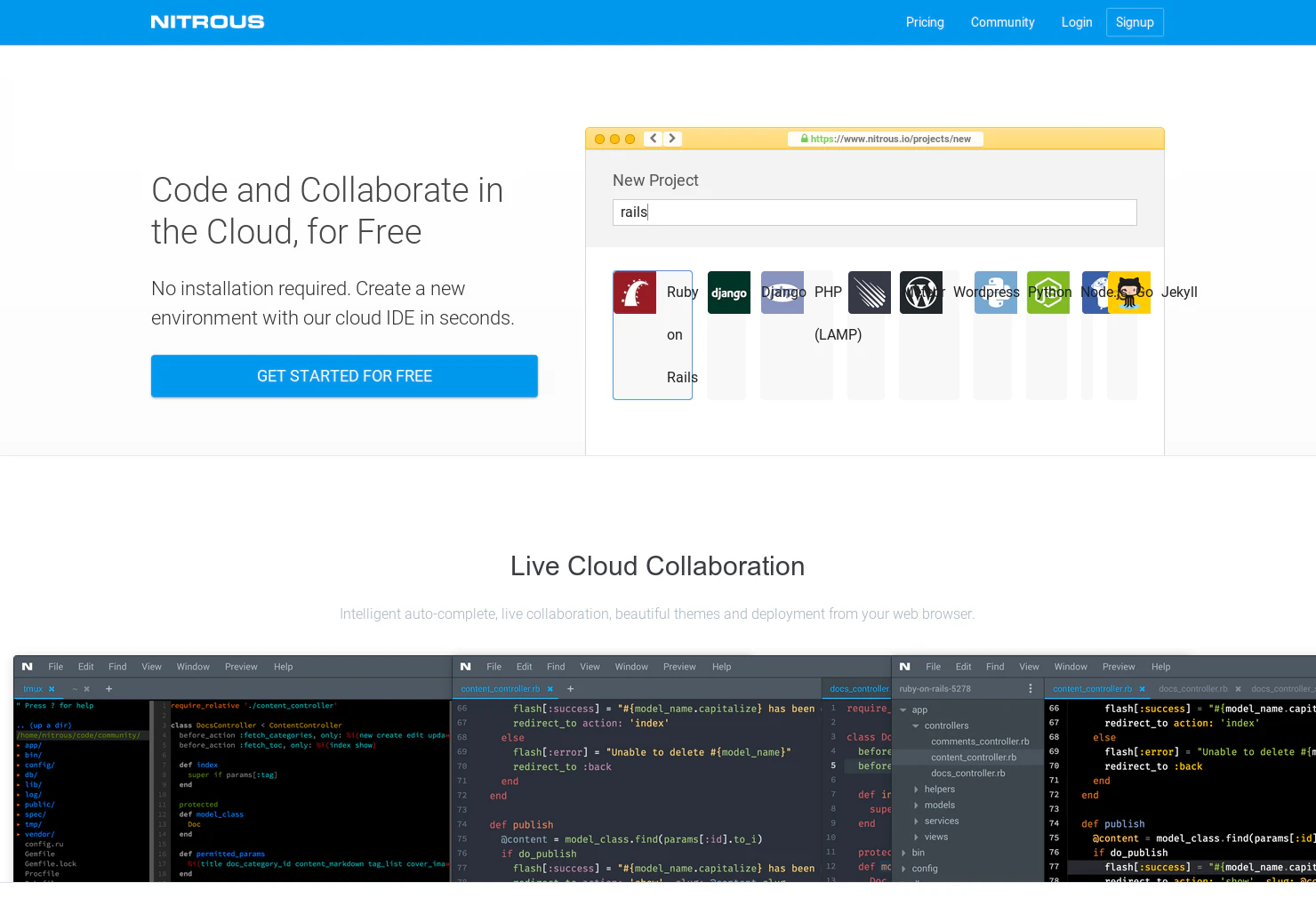Open View menu in left IDE
Image resolution: width=1316 pixels, height=922 pixels.
click(x=151, y=667)
